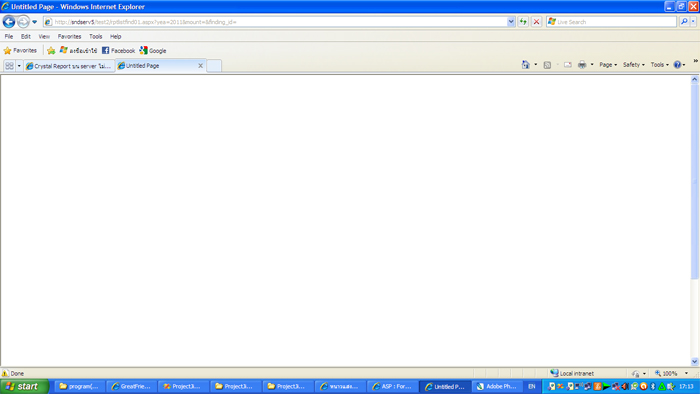Open the Favorites star button panel

click(20, 51)
